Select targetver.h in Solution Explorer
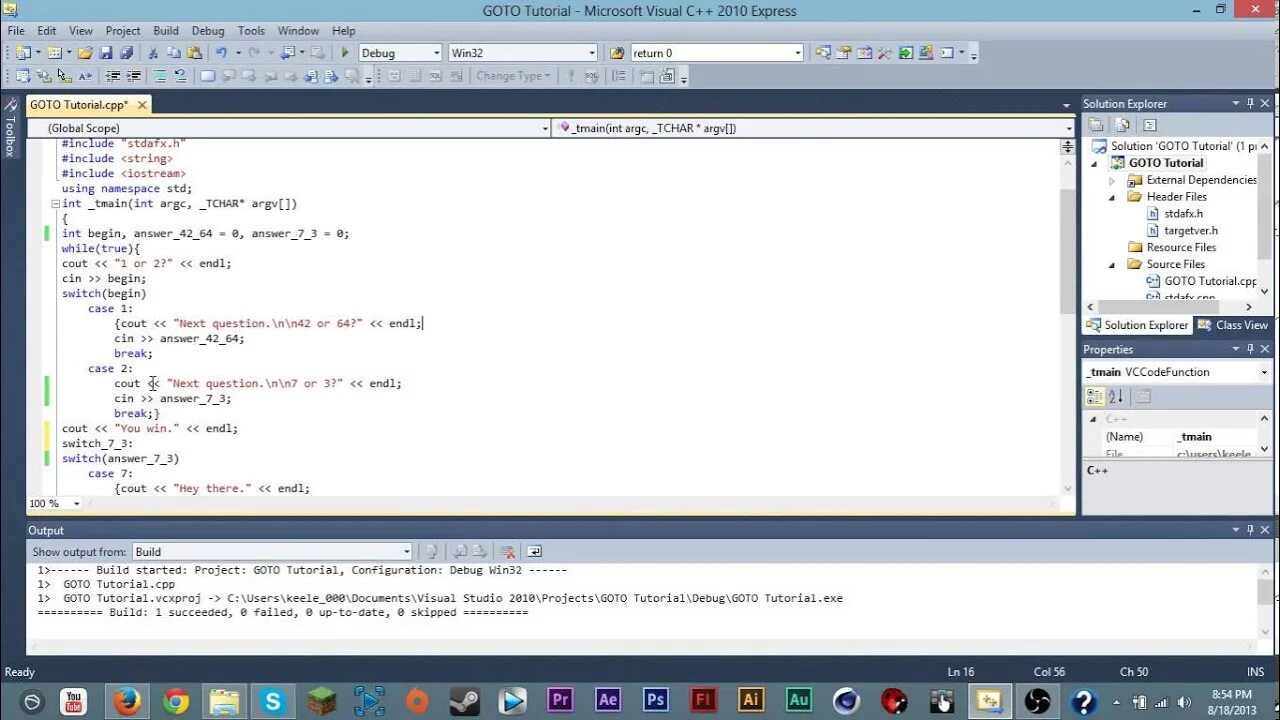 (1182, 231)
